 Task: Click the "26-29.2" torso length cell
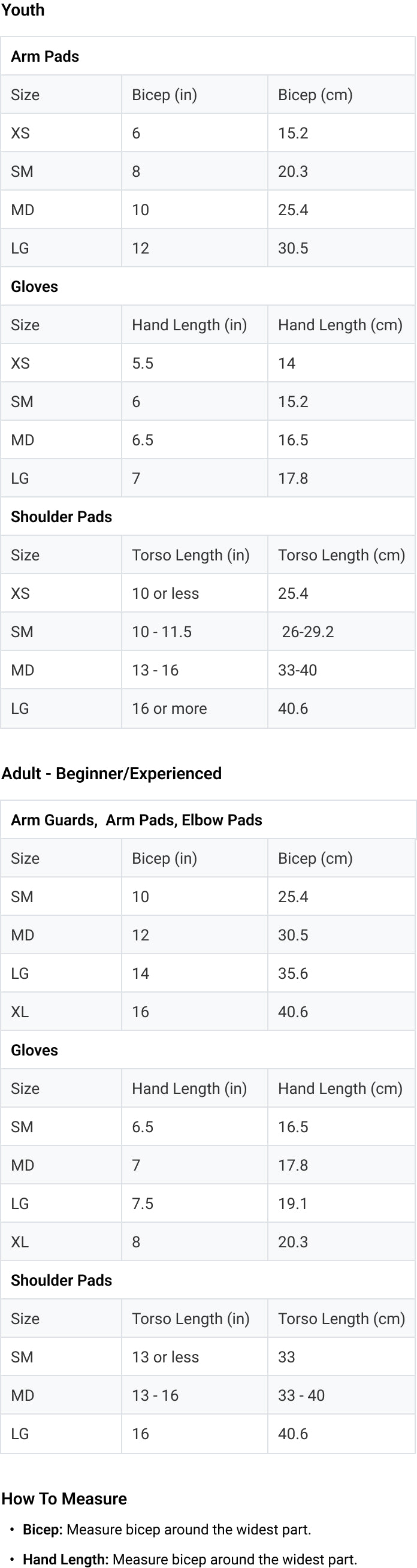[307, 632]
